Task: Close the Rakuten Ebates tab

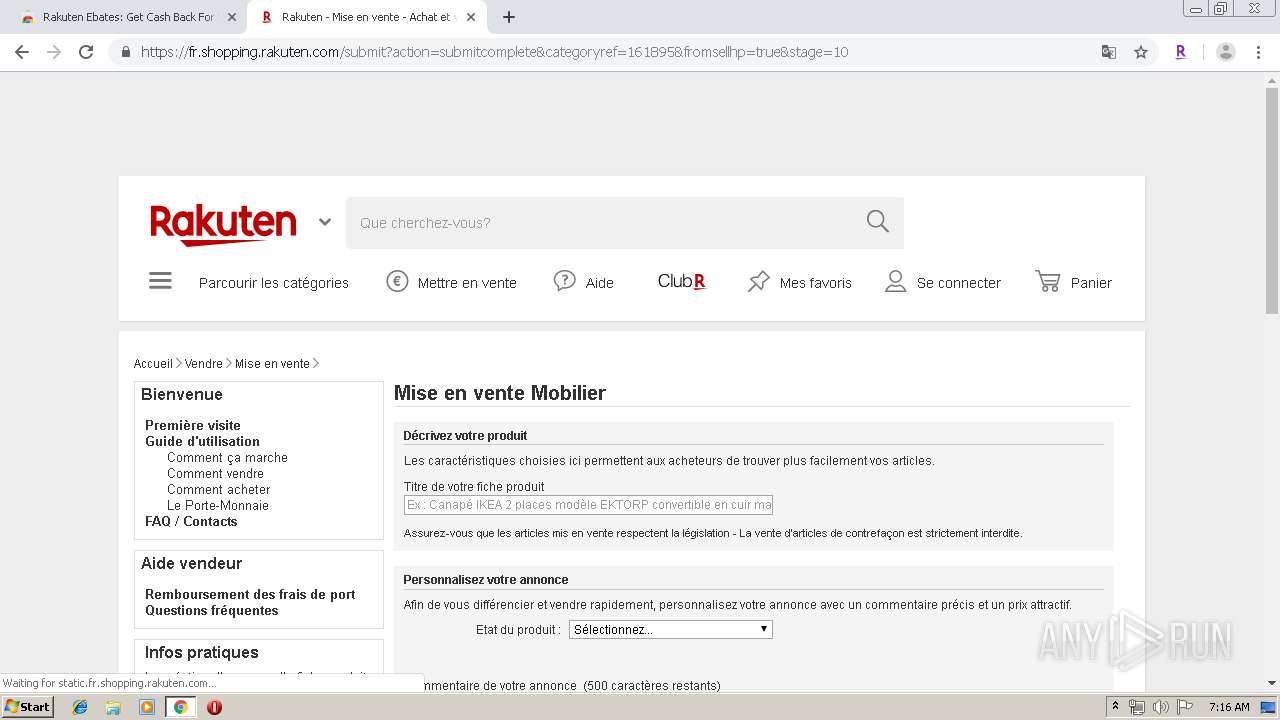Action: click(x=232, y=17)
